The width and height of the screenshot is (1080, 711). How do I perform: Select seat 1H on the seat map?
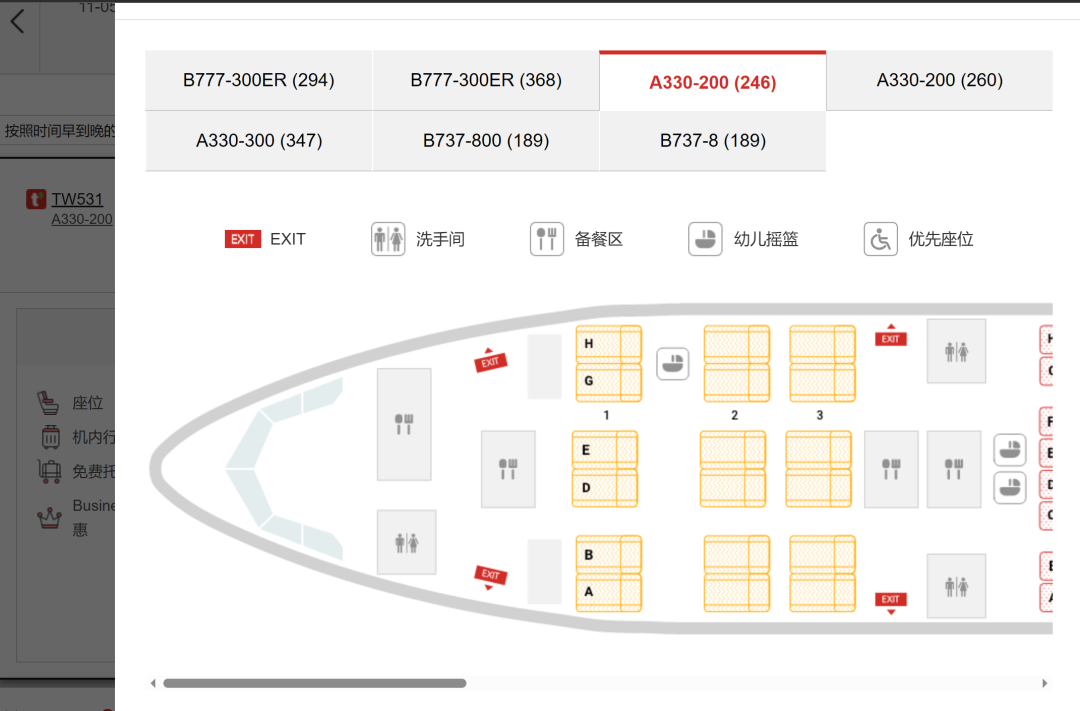tap(608, 345)
